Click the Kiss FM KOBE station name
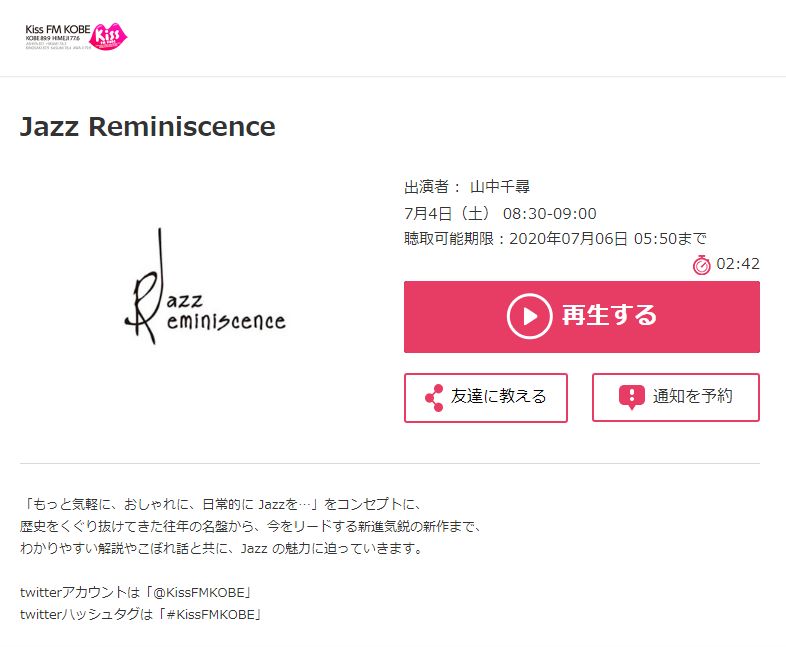This screenshot has height=647, width=786. click(58, 30)
